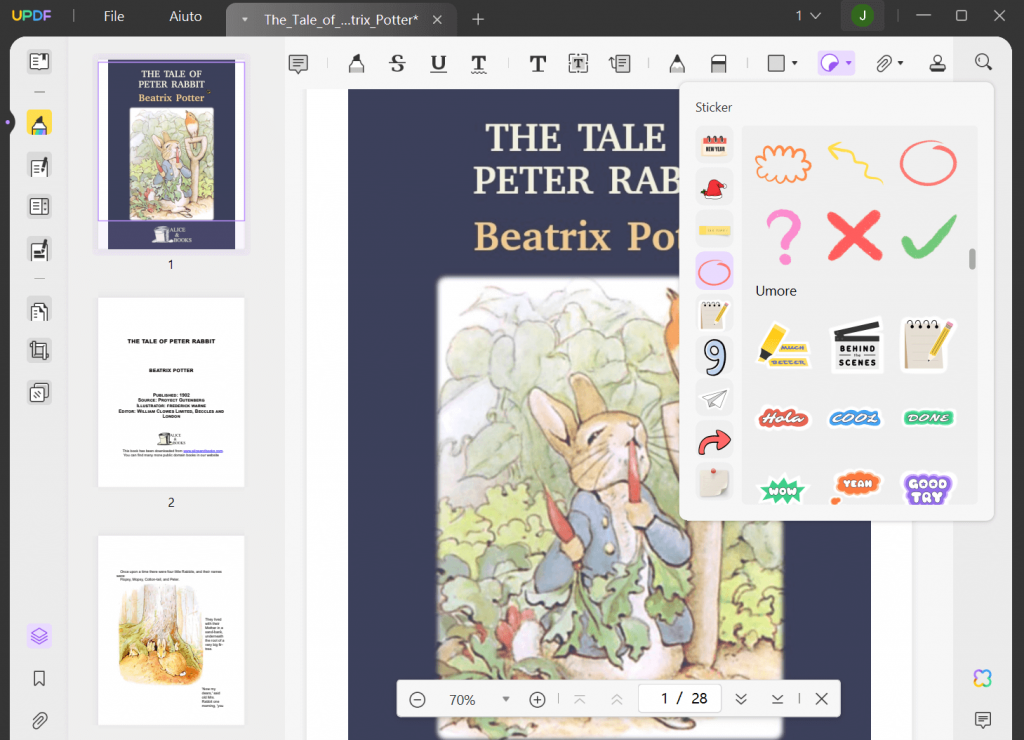This screenshot has width=1024, height=740.
Task: Select the Santa hat sticker category
Action: click(714, 187)
